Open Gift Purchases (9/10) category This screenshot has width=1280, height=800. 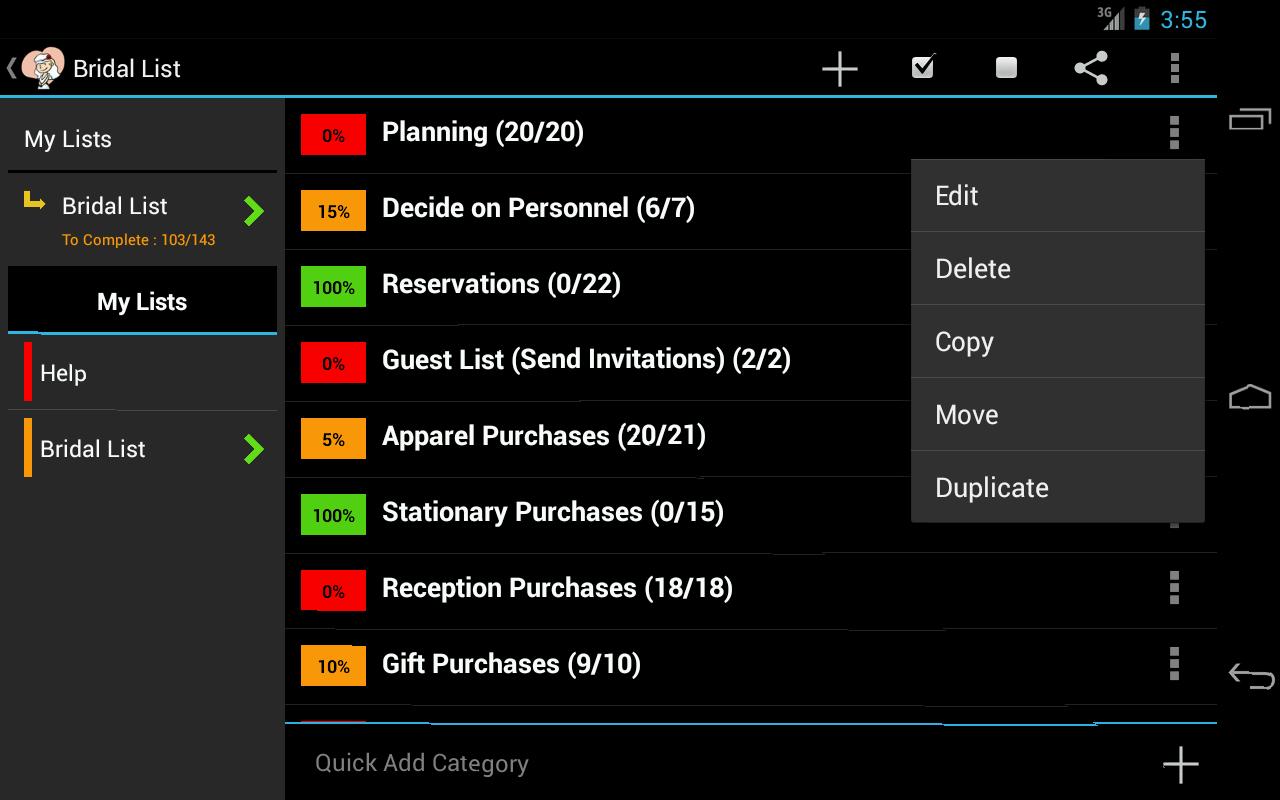tap(511, 664)
